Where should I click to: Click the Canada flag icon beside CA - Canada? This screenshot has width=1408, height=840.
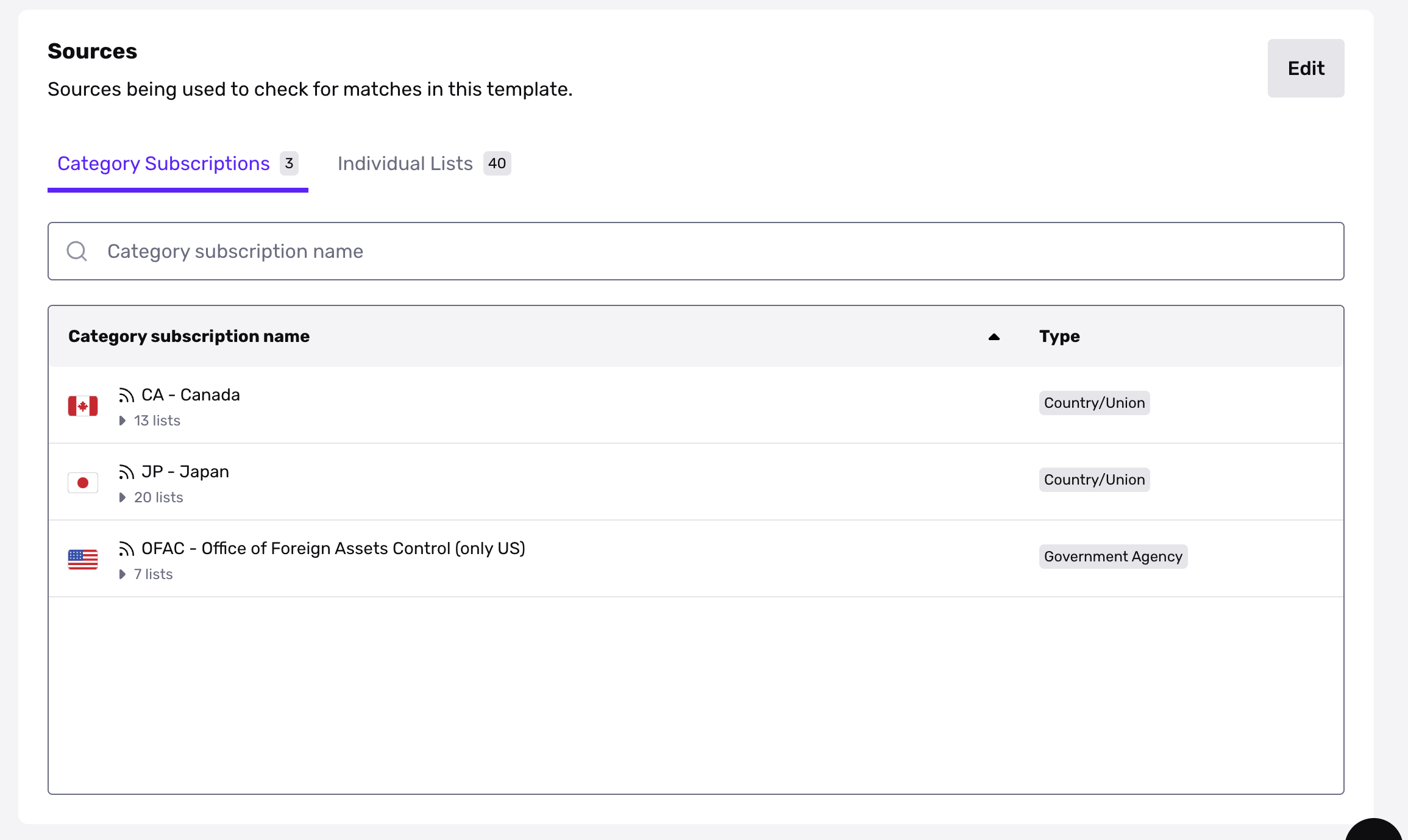pos(82,405)
